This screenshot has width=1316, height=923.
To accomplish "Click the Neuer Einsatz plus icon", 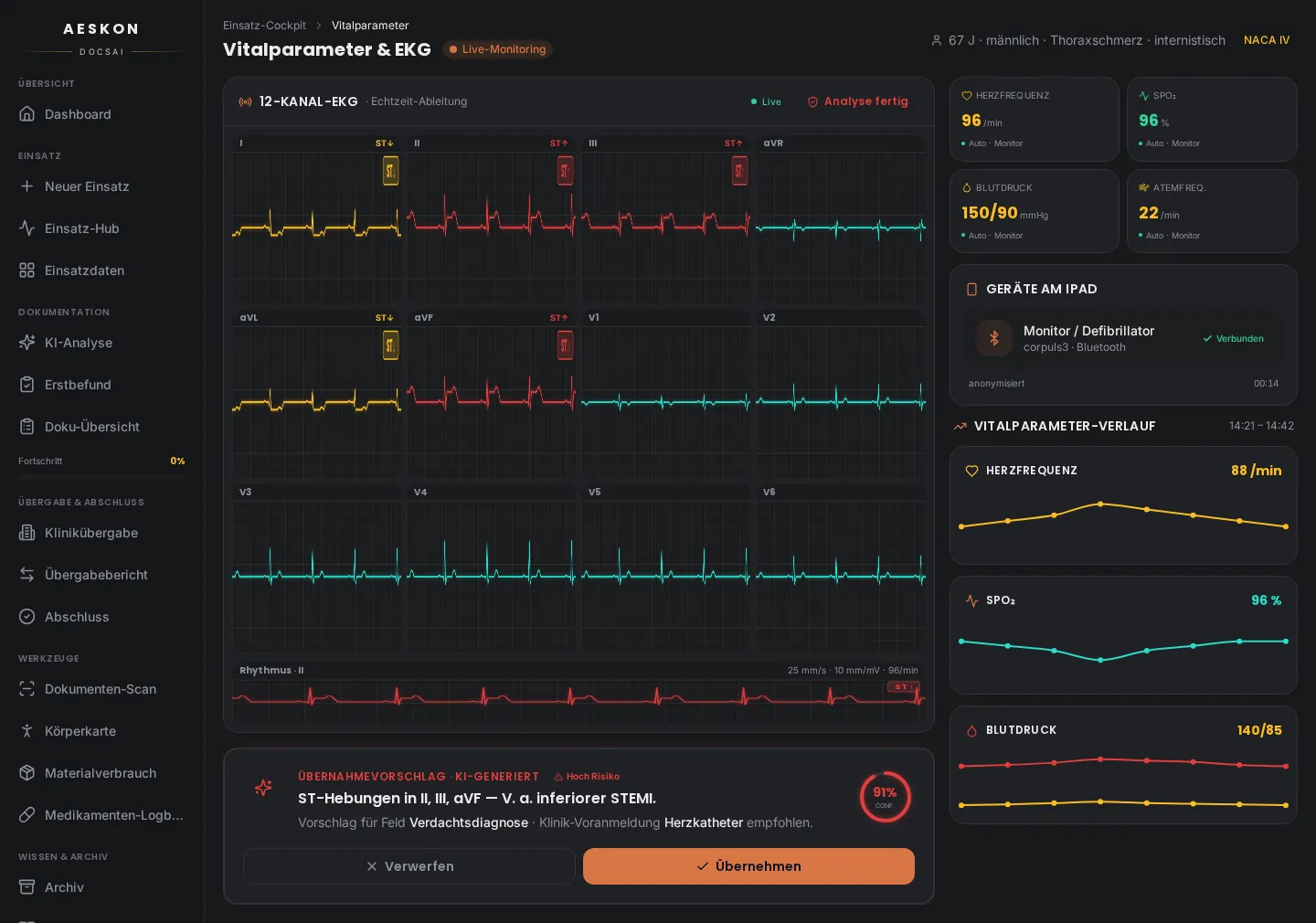I will click(27, 186).
